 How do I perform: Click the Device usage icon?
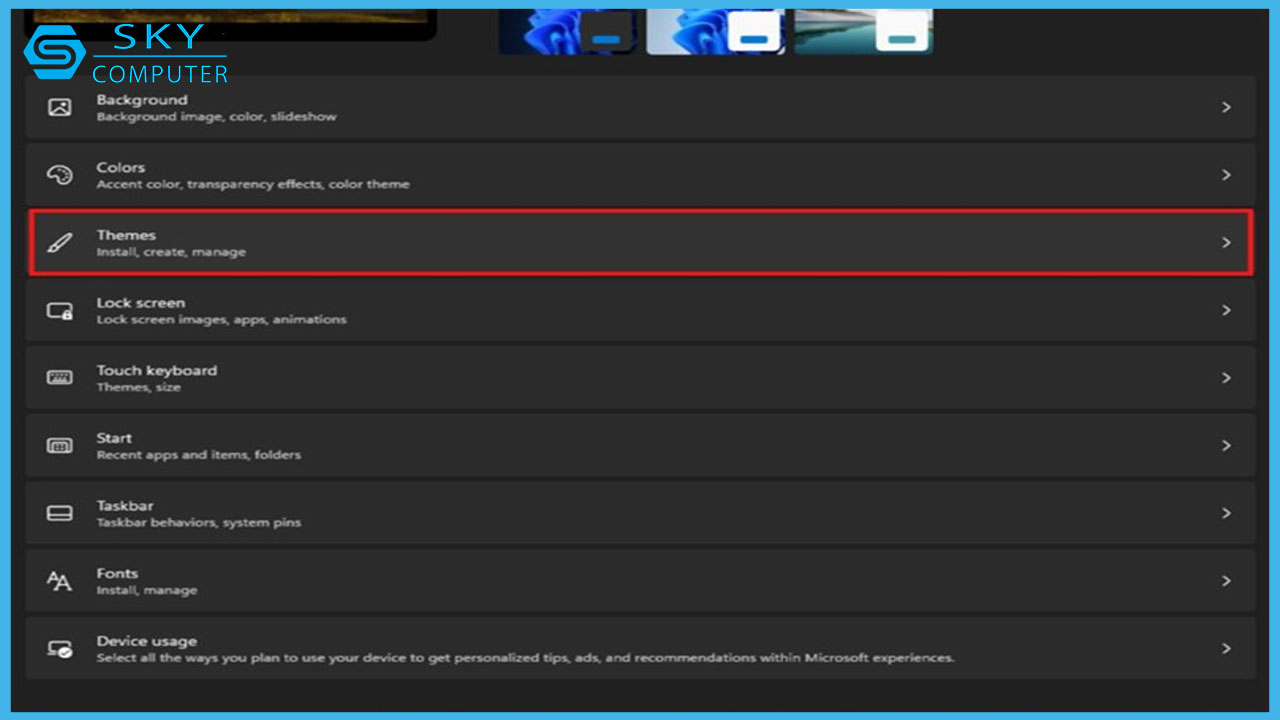point(60,649)
